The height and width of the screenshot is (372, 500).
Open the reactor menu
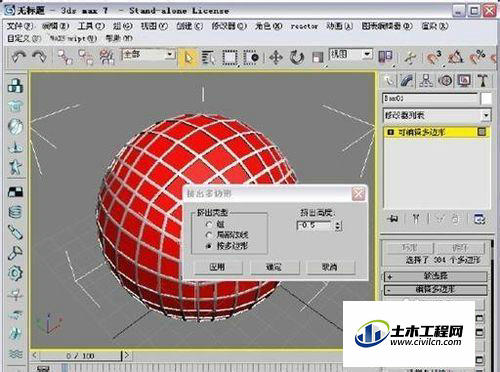pyautogui.click(x=304, y=26)
